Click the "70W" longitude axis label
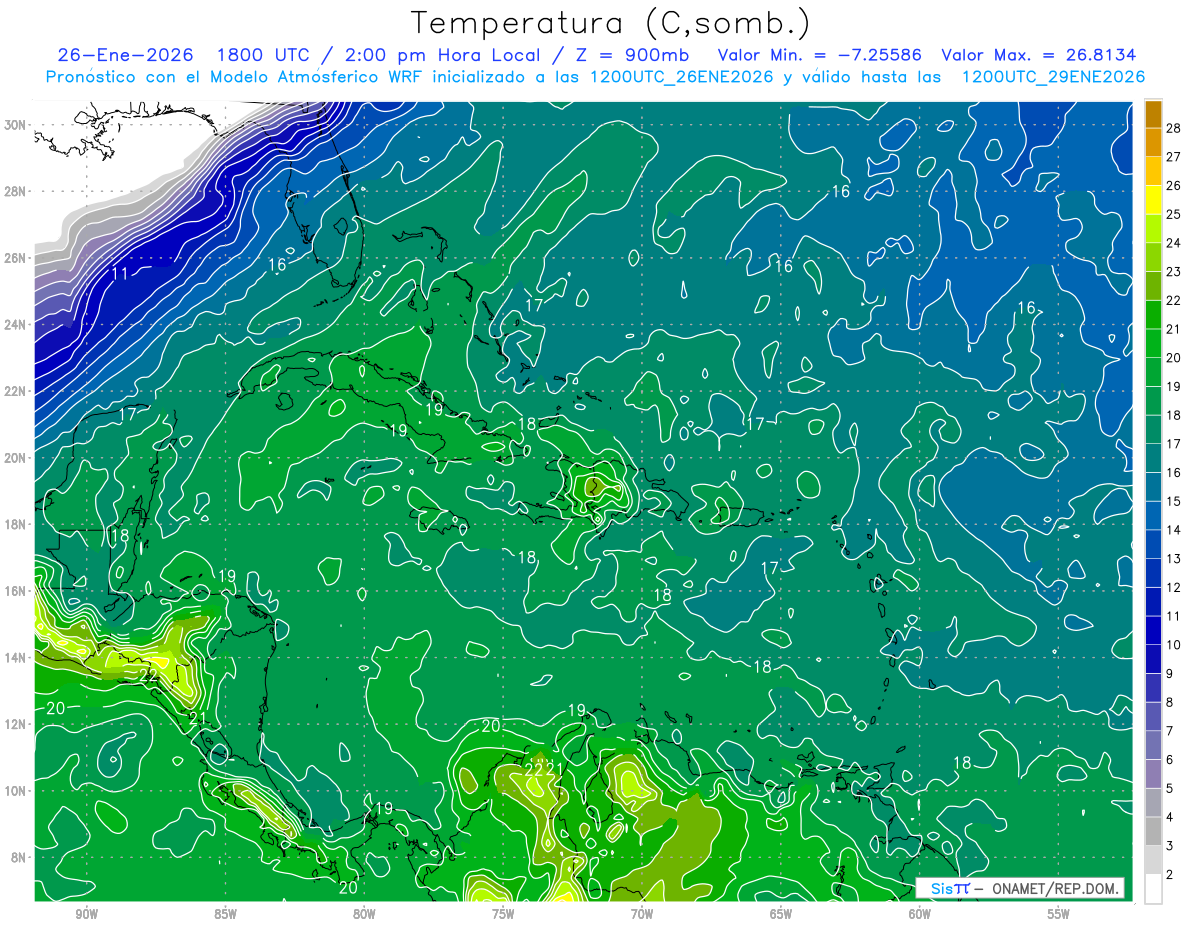Image resolution: width=1200 pixels, height=927 pixels. coord(642,914)
